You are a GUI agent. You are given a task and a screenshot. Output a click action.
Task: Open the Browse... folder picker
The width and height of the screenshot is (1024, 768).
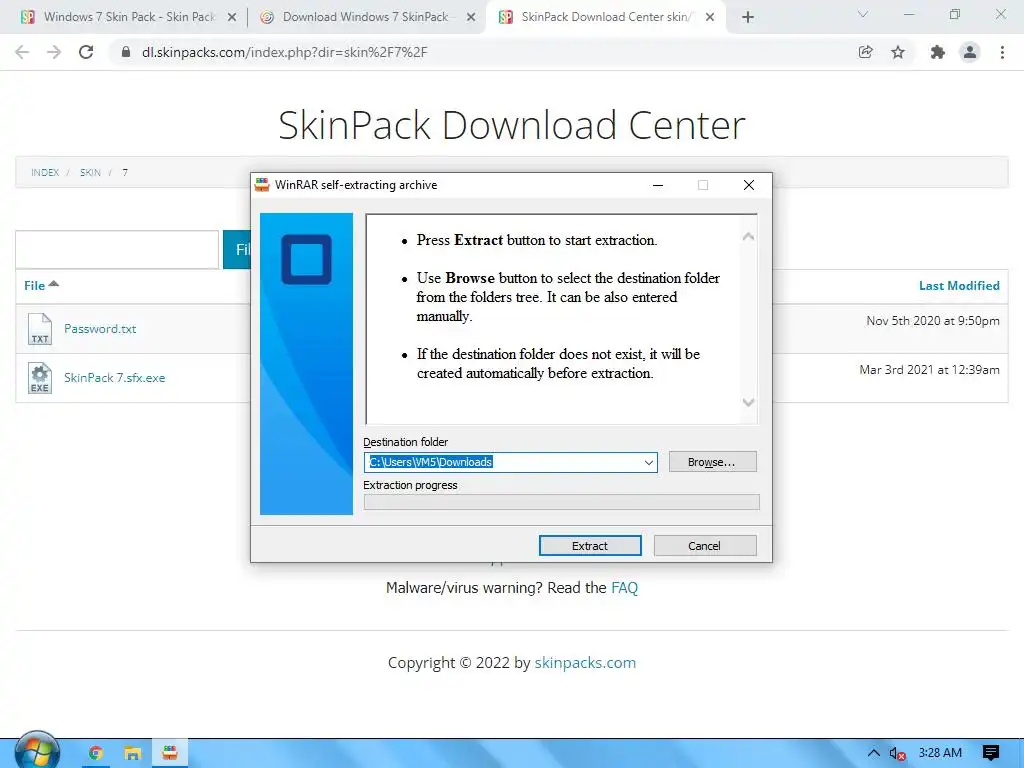[712, 462]
